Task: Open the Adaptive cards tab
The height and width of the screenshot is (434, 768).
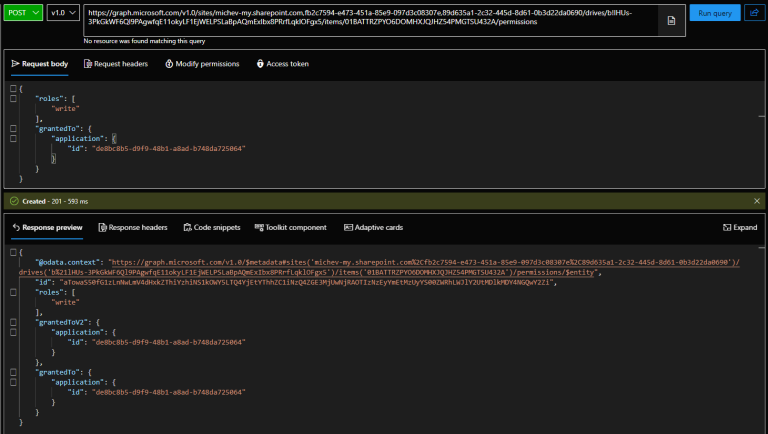Action: tap(373, 227)
